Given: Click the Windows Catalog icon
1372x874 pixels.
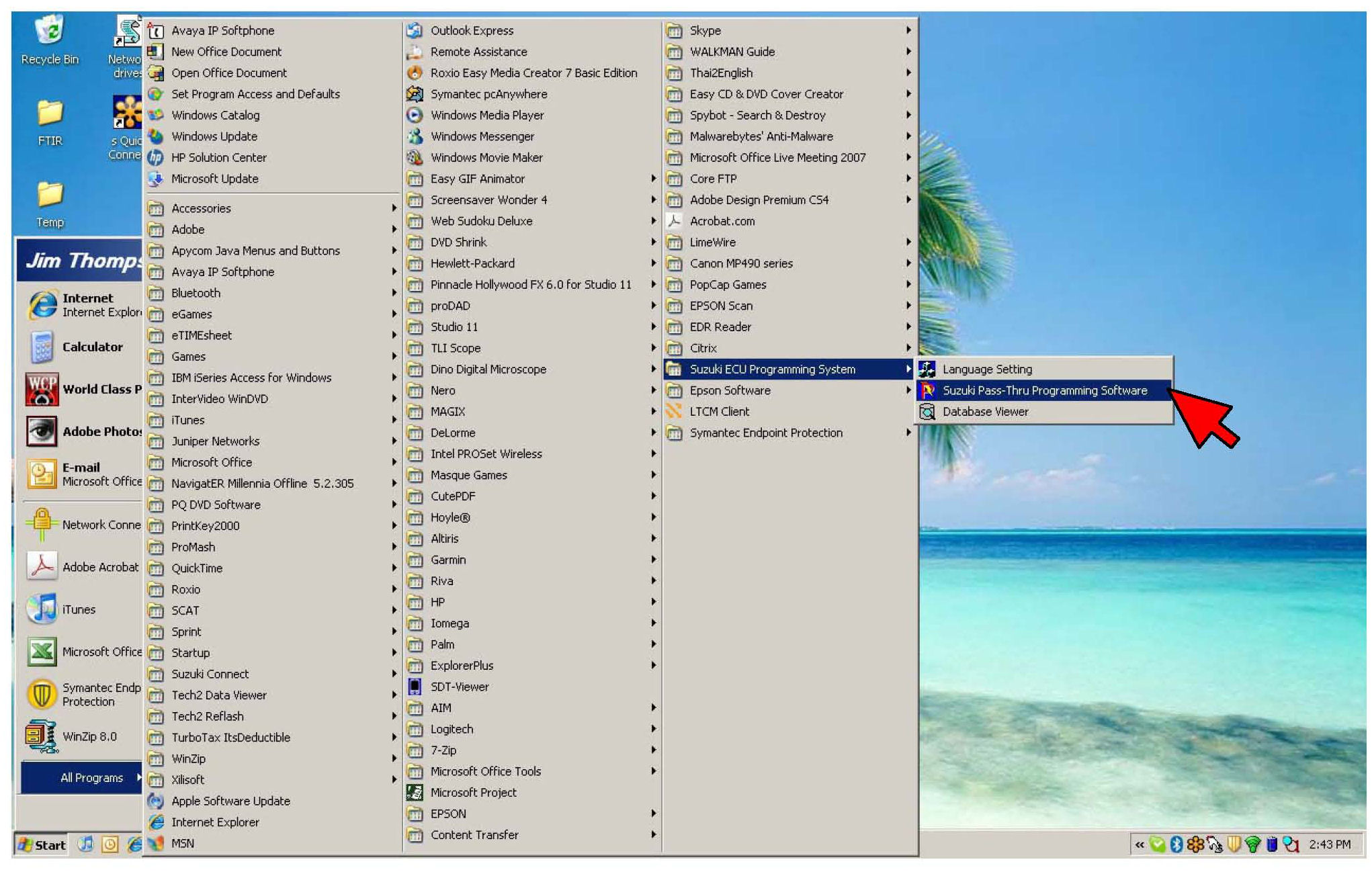Looking at the screenshot, I should 156,115.
